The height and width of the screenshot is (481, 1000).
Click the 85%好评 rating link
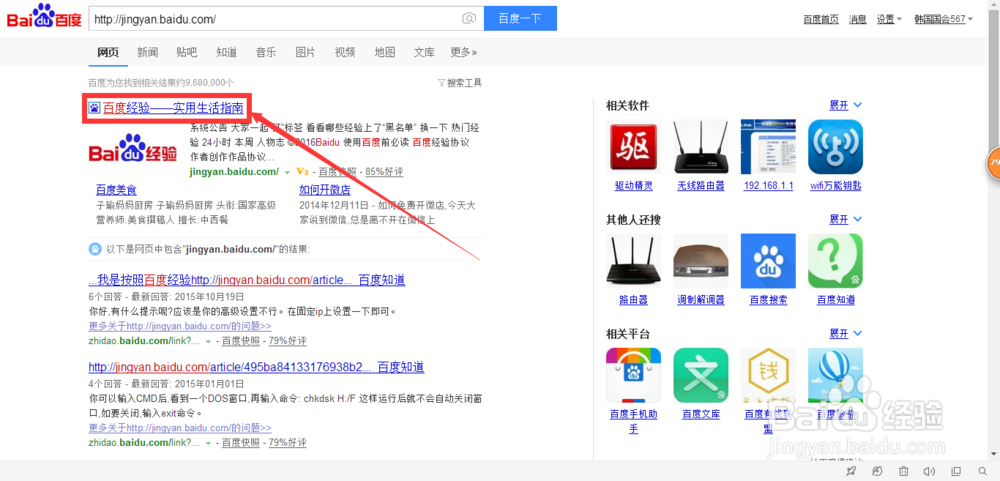click(x=384, y=172)
